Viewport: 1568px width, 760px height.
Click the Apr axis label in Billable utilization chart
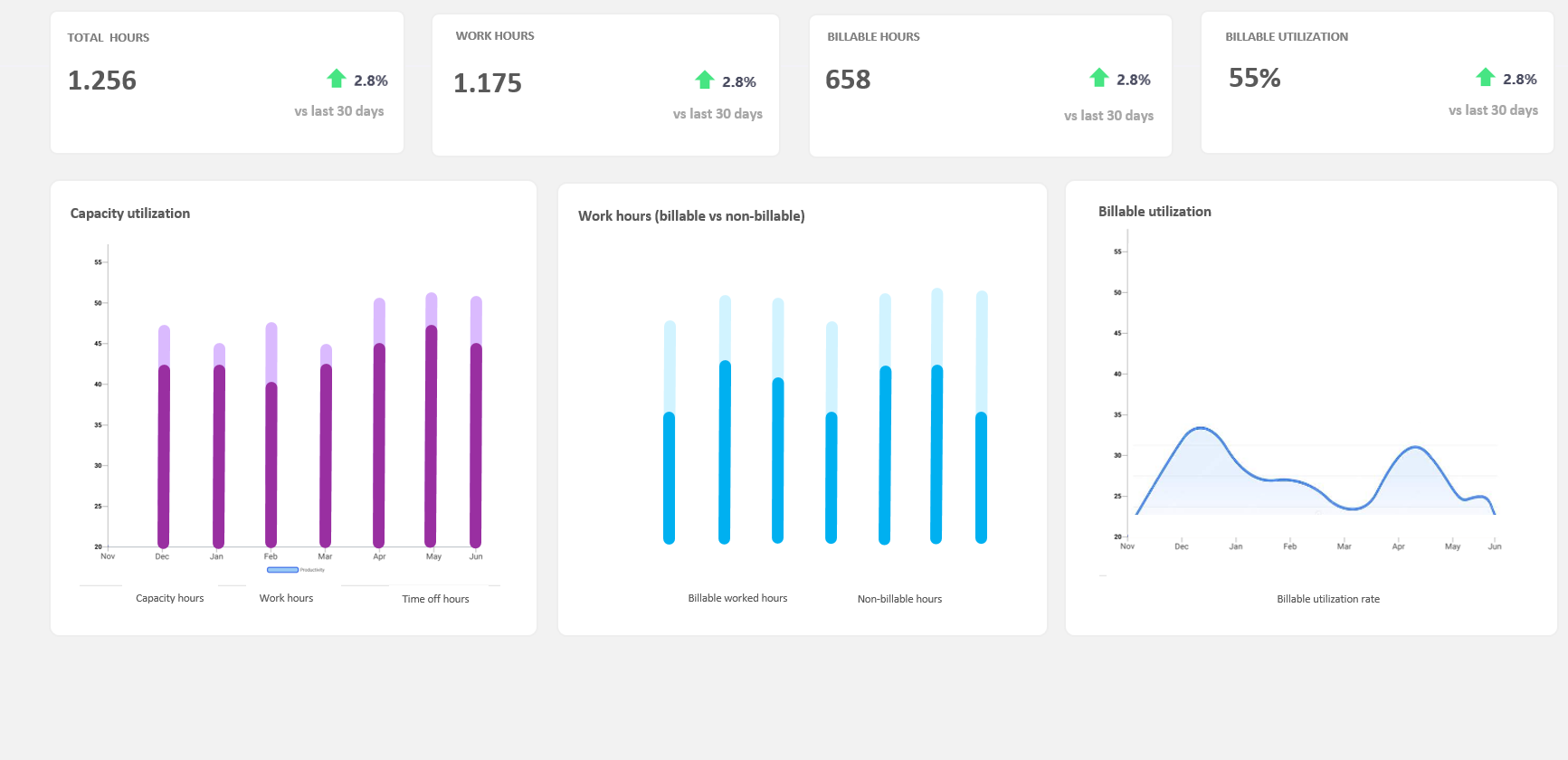(1399, 546)
